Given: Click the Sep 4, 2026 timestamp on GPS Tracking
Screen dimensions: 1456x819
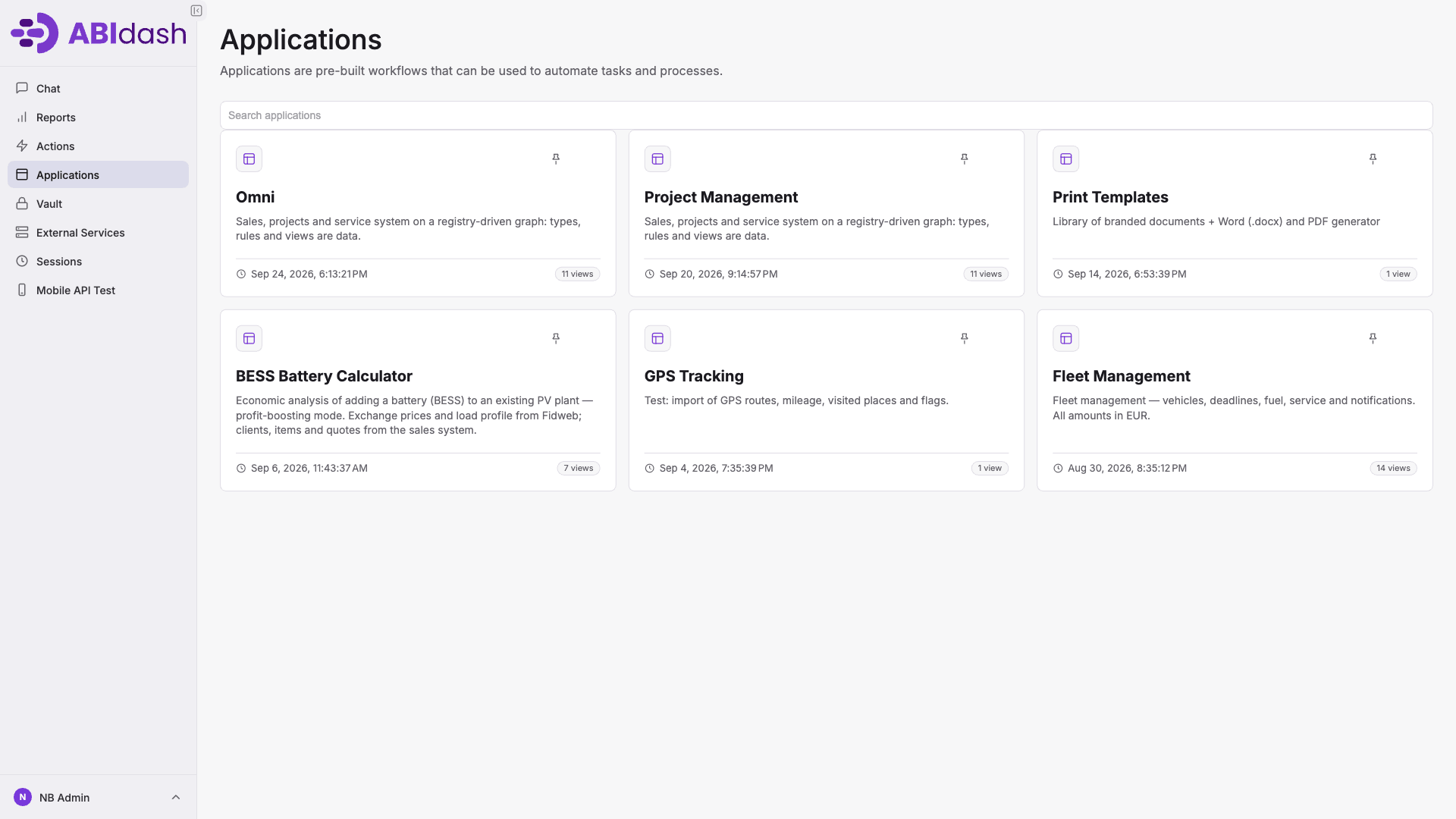Looking at the screenshot, I should [x=716, y=468].
